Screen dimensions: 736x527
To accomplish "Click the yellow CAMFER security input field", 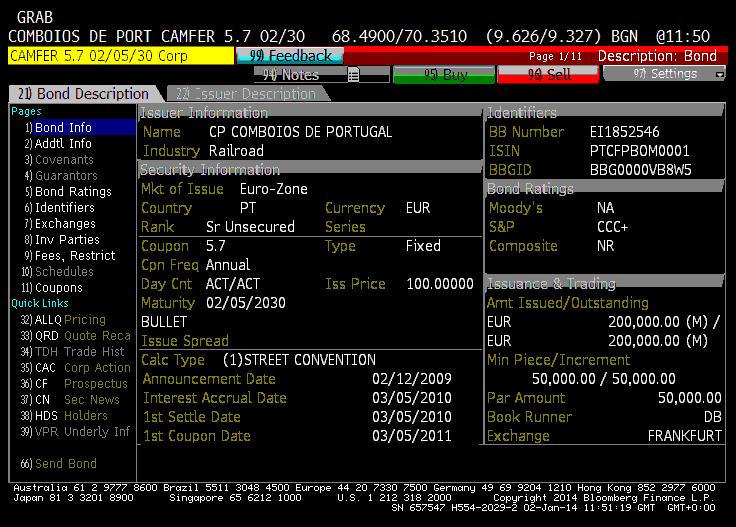I will click(x=121, y=56).
